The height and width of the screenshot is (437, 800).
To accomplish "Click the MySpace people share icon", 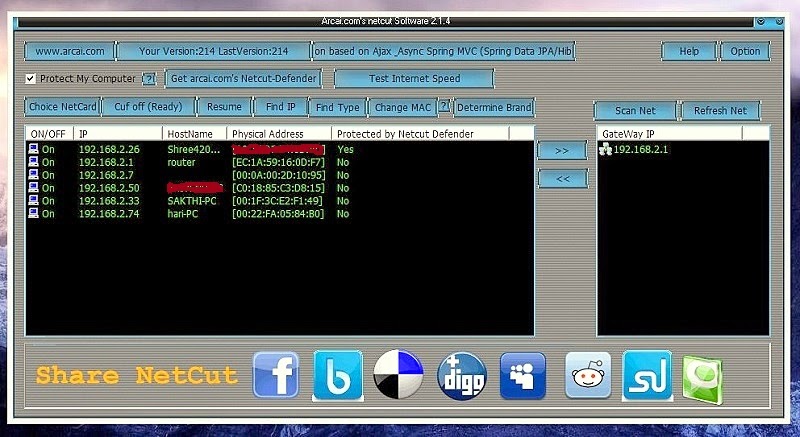I will tap(523, 376).
